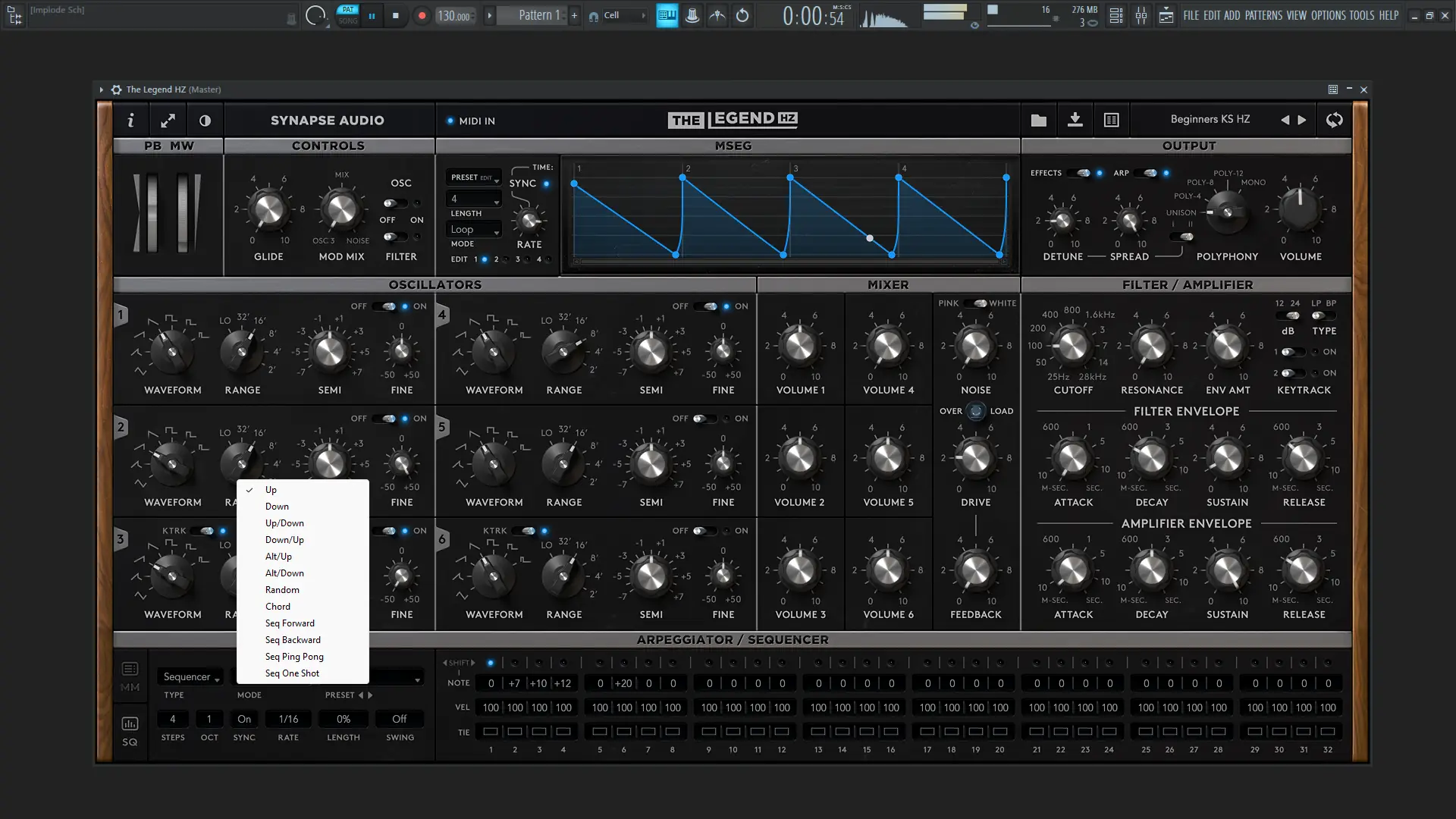Click the 1/16 rate value button
This screenshot has height=819, width=1456.
pos(288,719)
